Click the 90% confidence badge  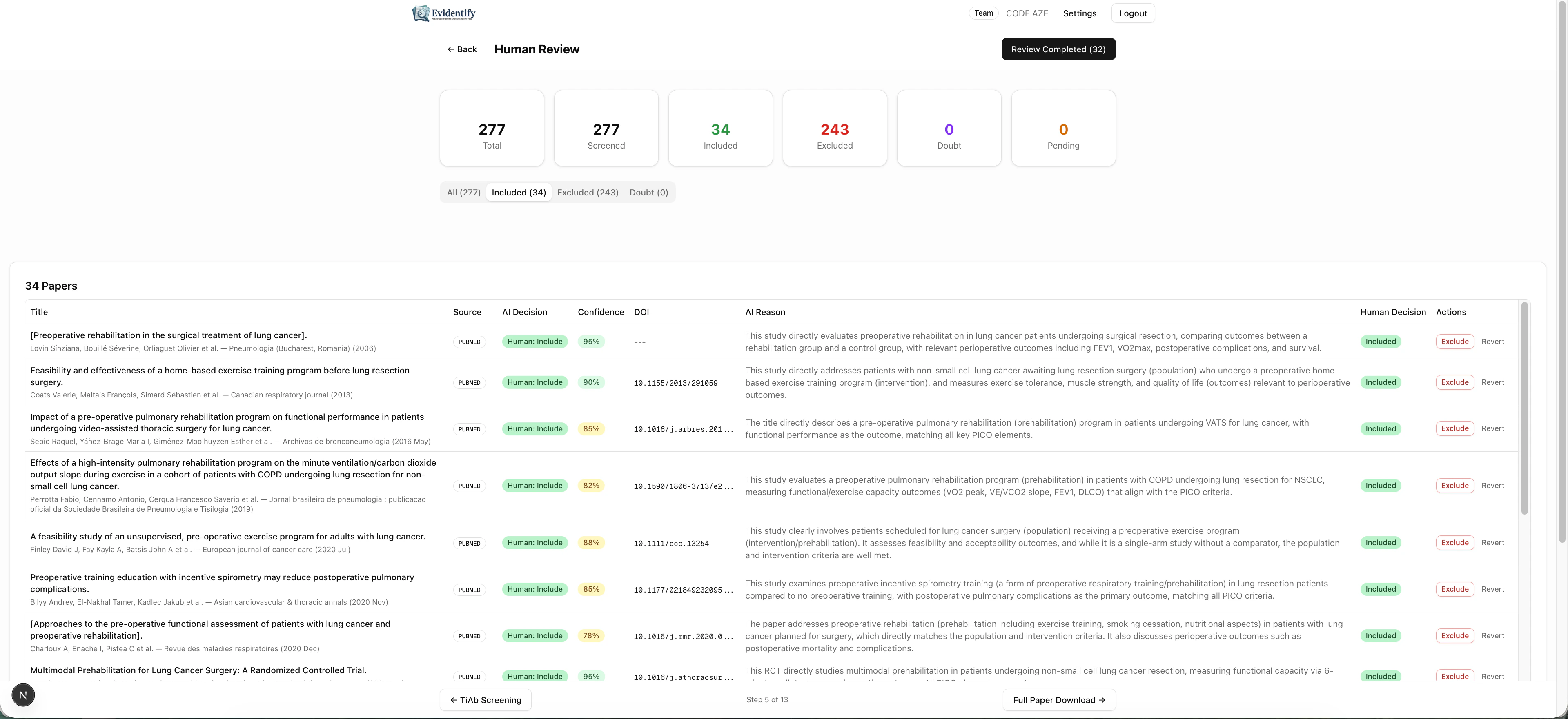[x=591, y=382]
